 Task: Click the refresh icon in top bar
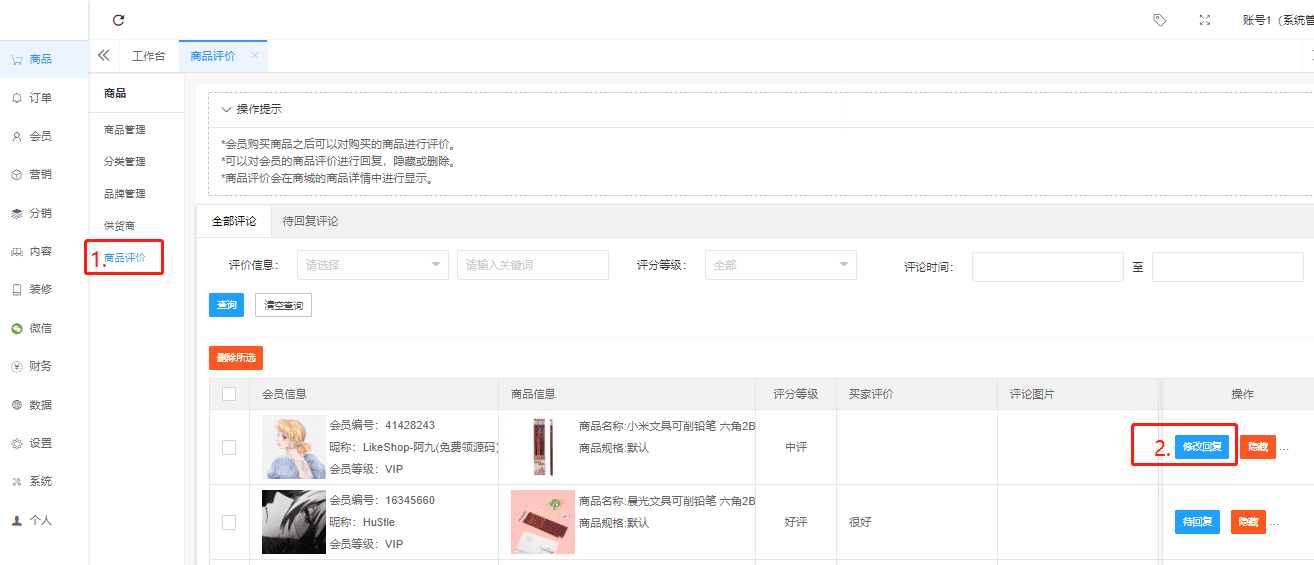119,20
